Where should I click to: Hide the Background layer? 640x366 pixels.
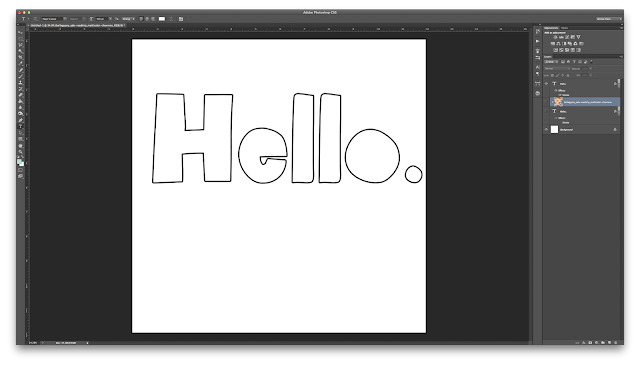546,129
